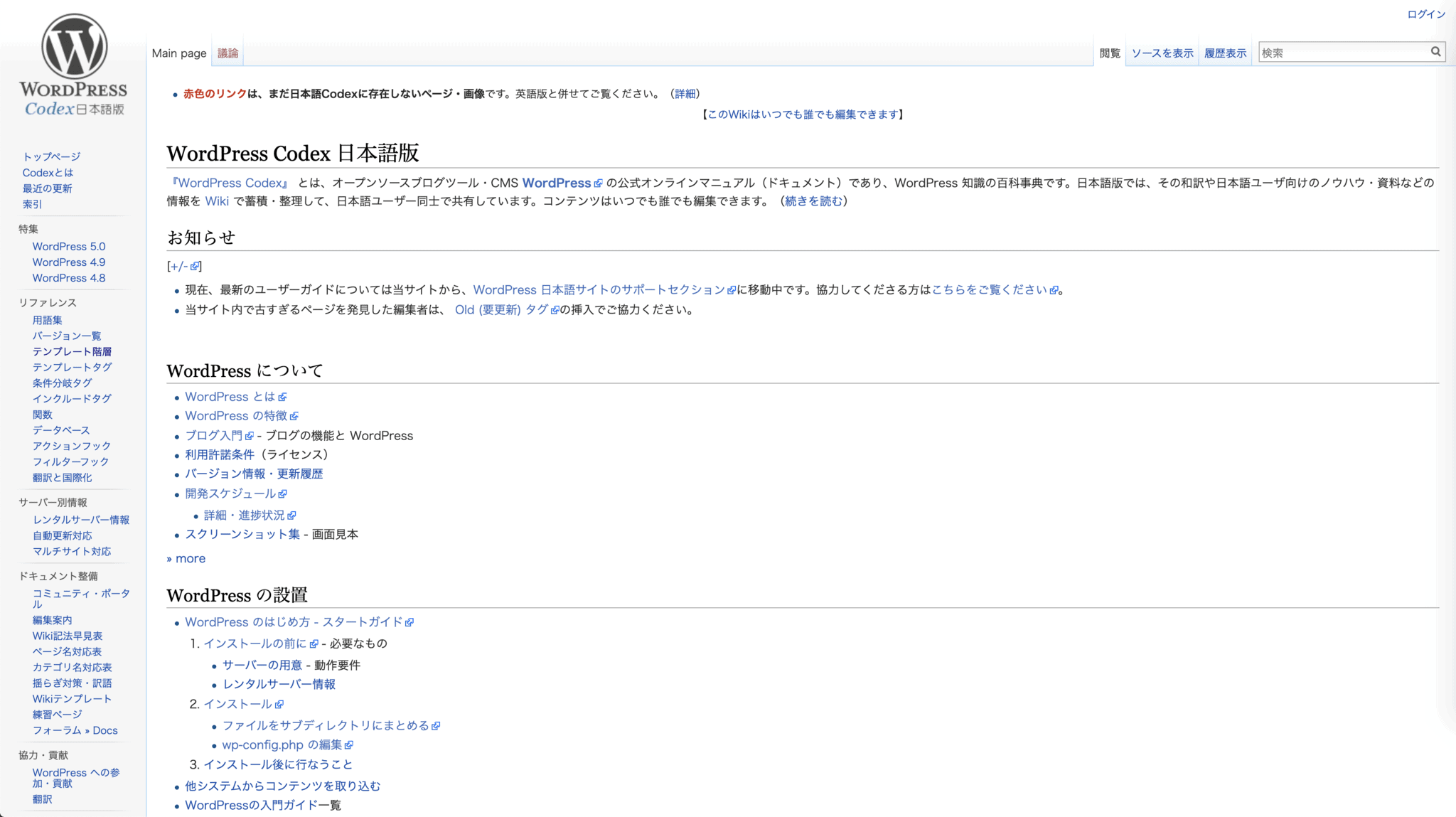This screenshot has width=1456, height=817.
Task: Click external link icon beside wp-config.php の編集
Action: (x=348, y=744)
